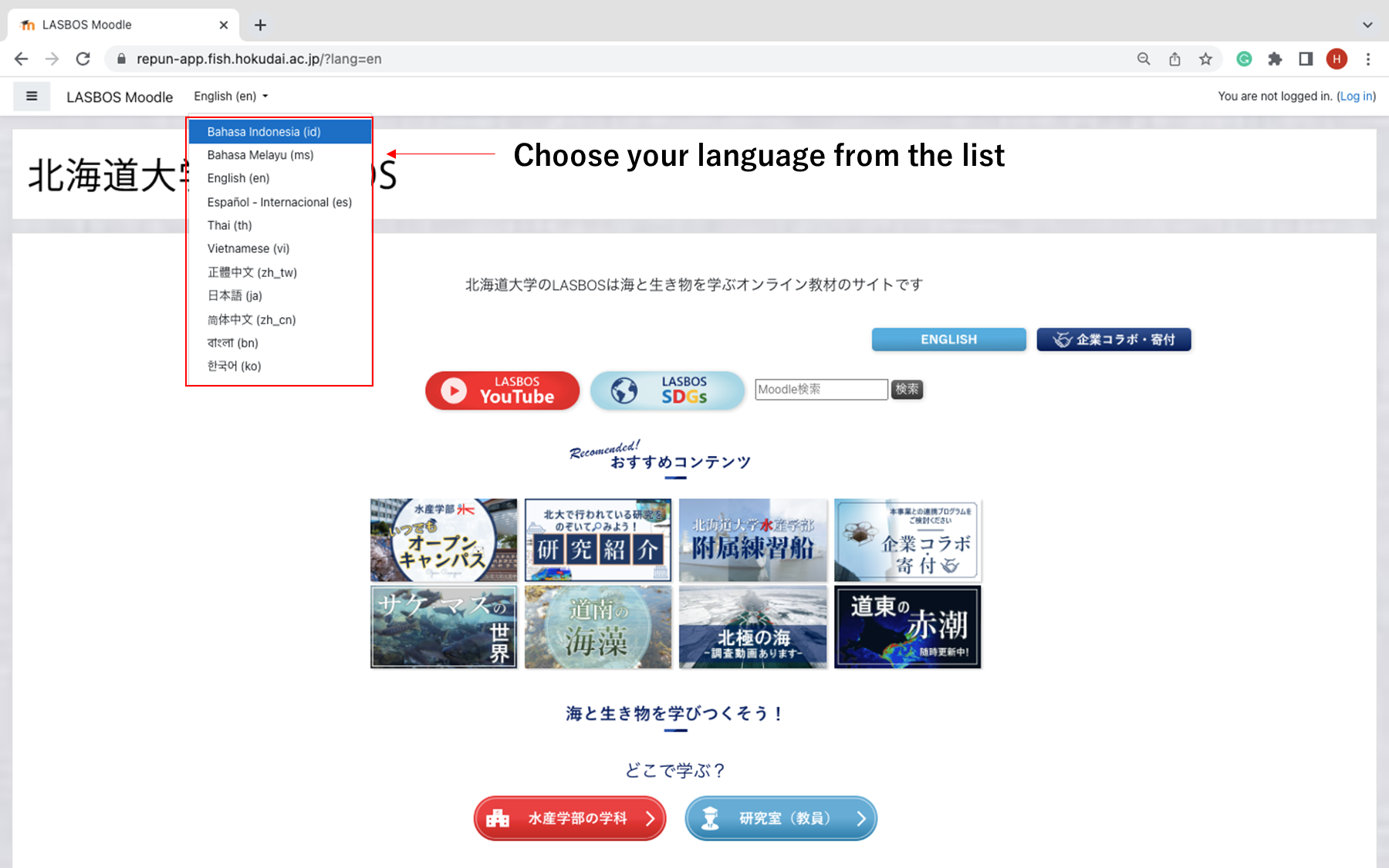1389x868 pixels.
Task: Open 附属練習船 thumbnail
Action: [753, 540]
